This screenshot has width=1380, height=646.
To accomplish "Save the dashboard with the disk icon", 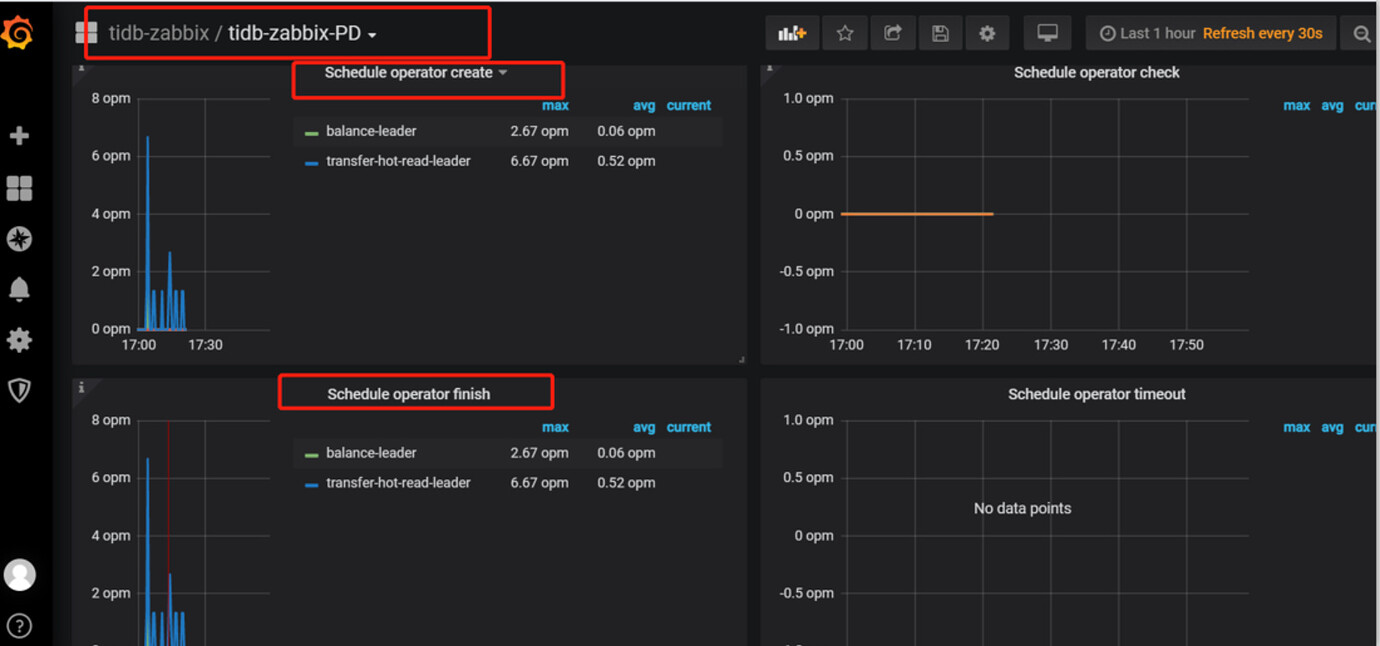I will [x=940, y=34].
